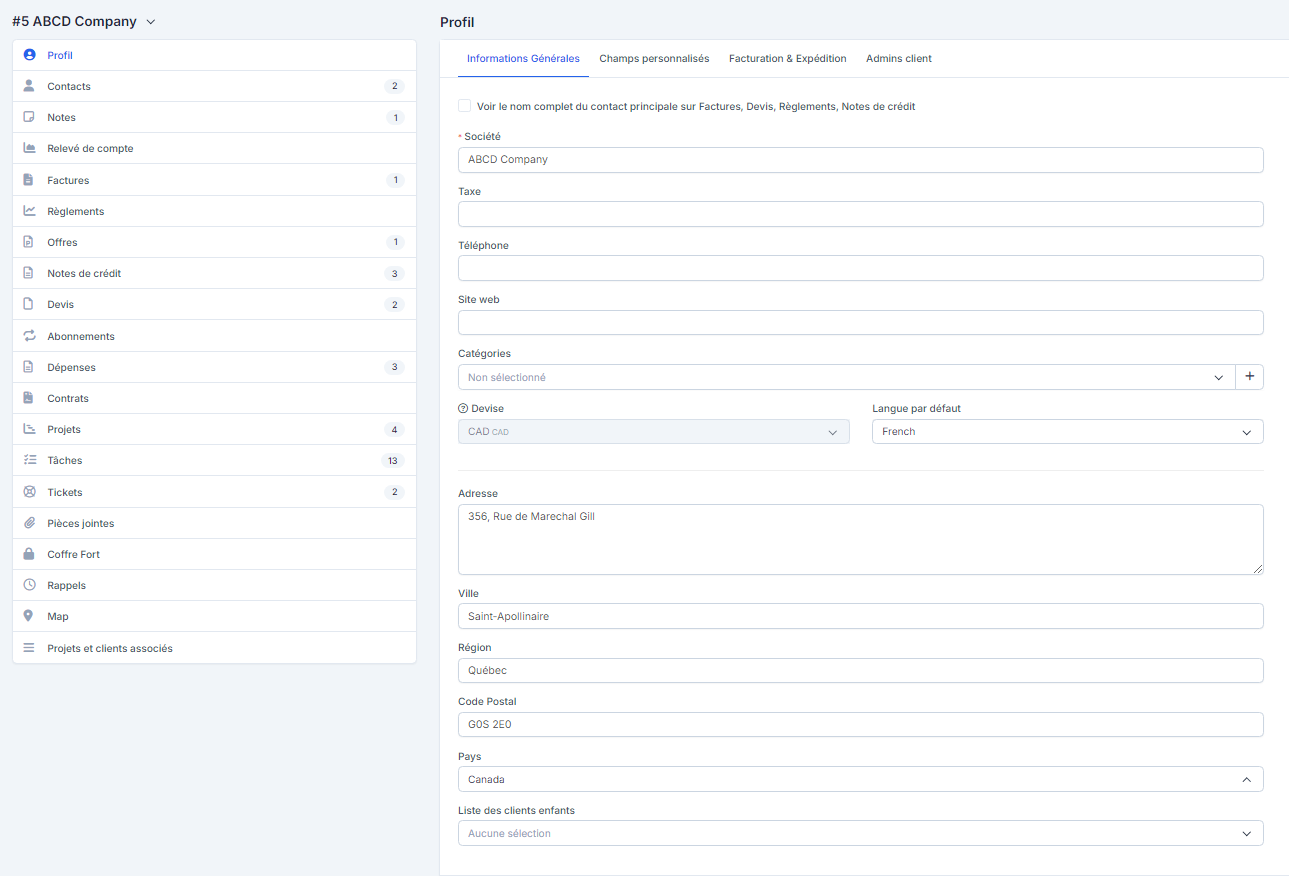
Task: Click the Notes de crédit document icon
Action: coord(29,273)
